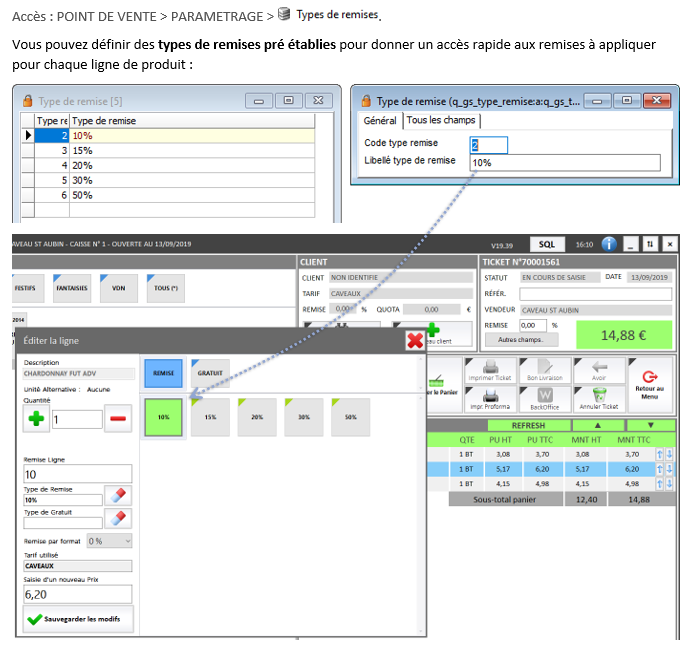Switch to the Tous les champs tab
Image resolution: width=699 pixels, height=660 pixels.
440,120
